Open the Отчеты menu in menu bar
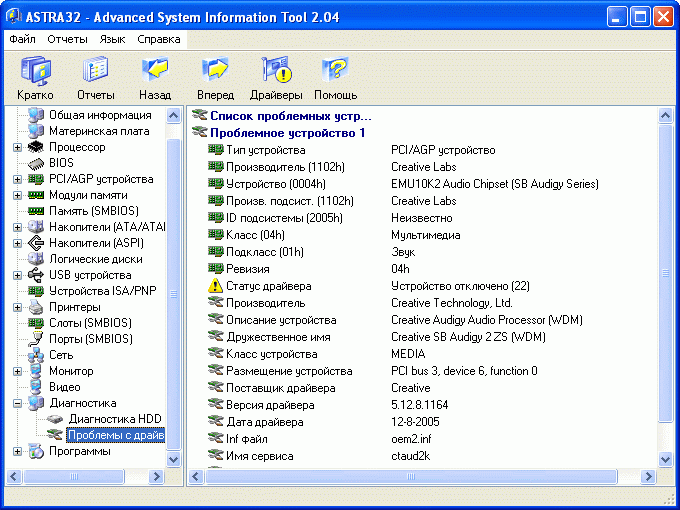This screenshot has height=510, width=680. pos(67,39)
